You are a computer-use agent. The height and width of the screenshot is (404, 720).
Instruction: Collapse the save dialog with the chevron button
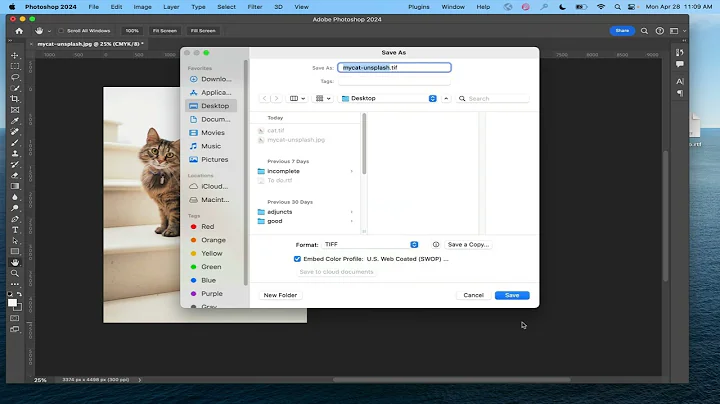(446, 98)
